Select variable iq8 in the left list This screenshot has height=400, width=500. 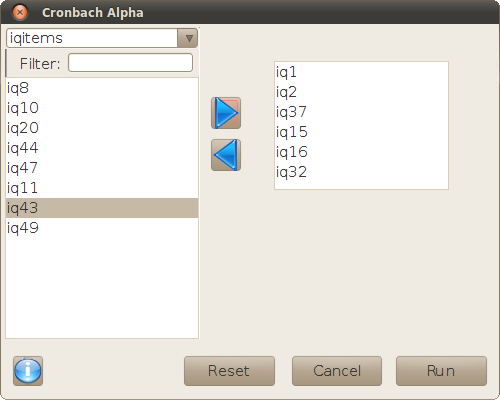tap(102, 88)
